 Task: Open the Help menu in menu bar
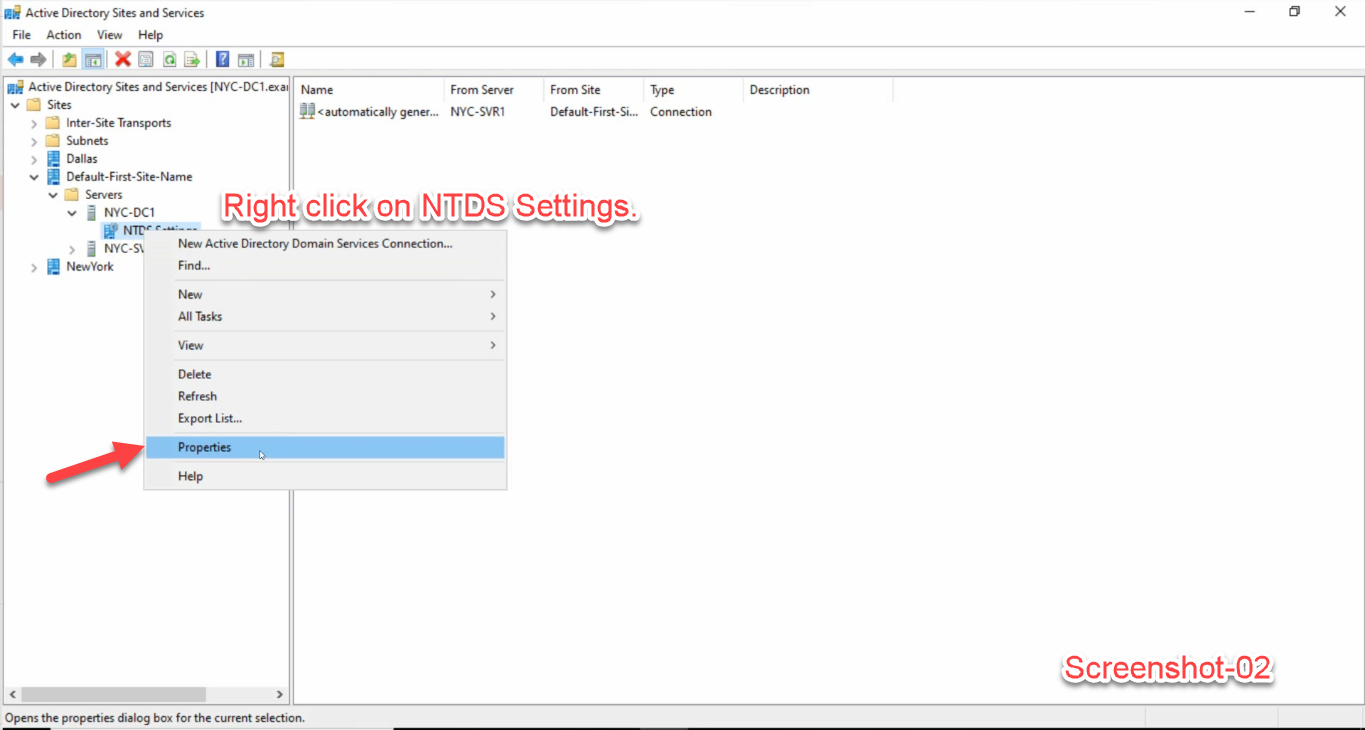pos(150,35)
